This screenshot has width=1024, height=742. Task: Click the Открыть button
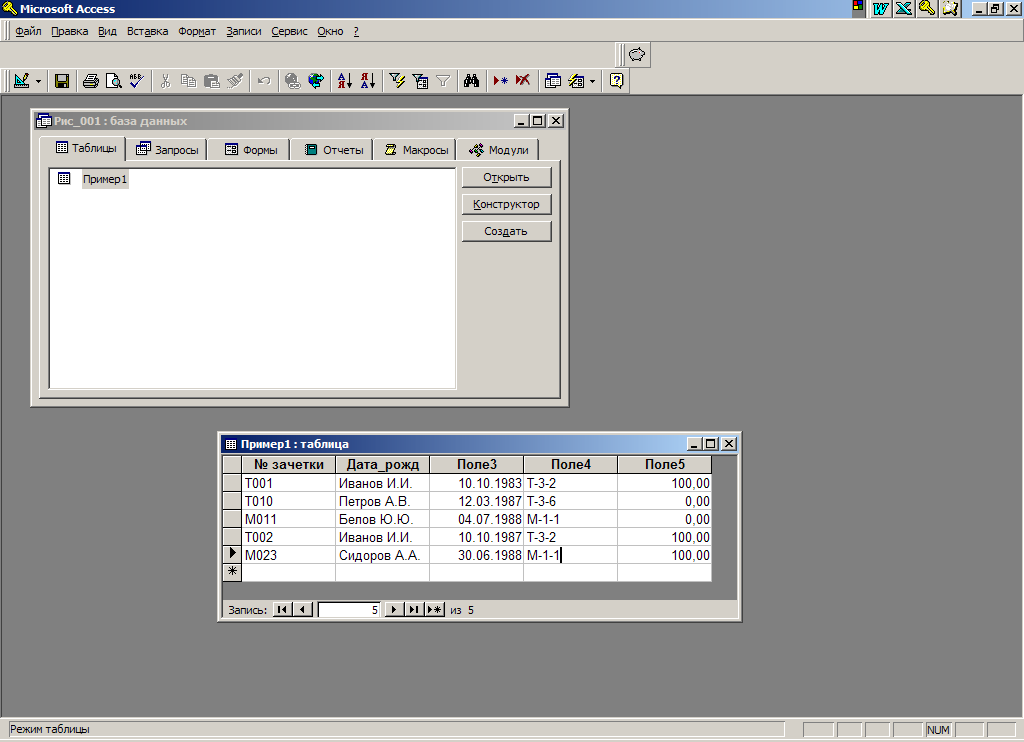(x=506, y=177)
